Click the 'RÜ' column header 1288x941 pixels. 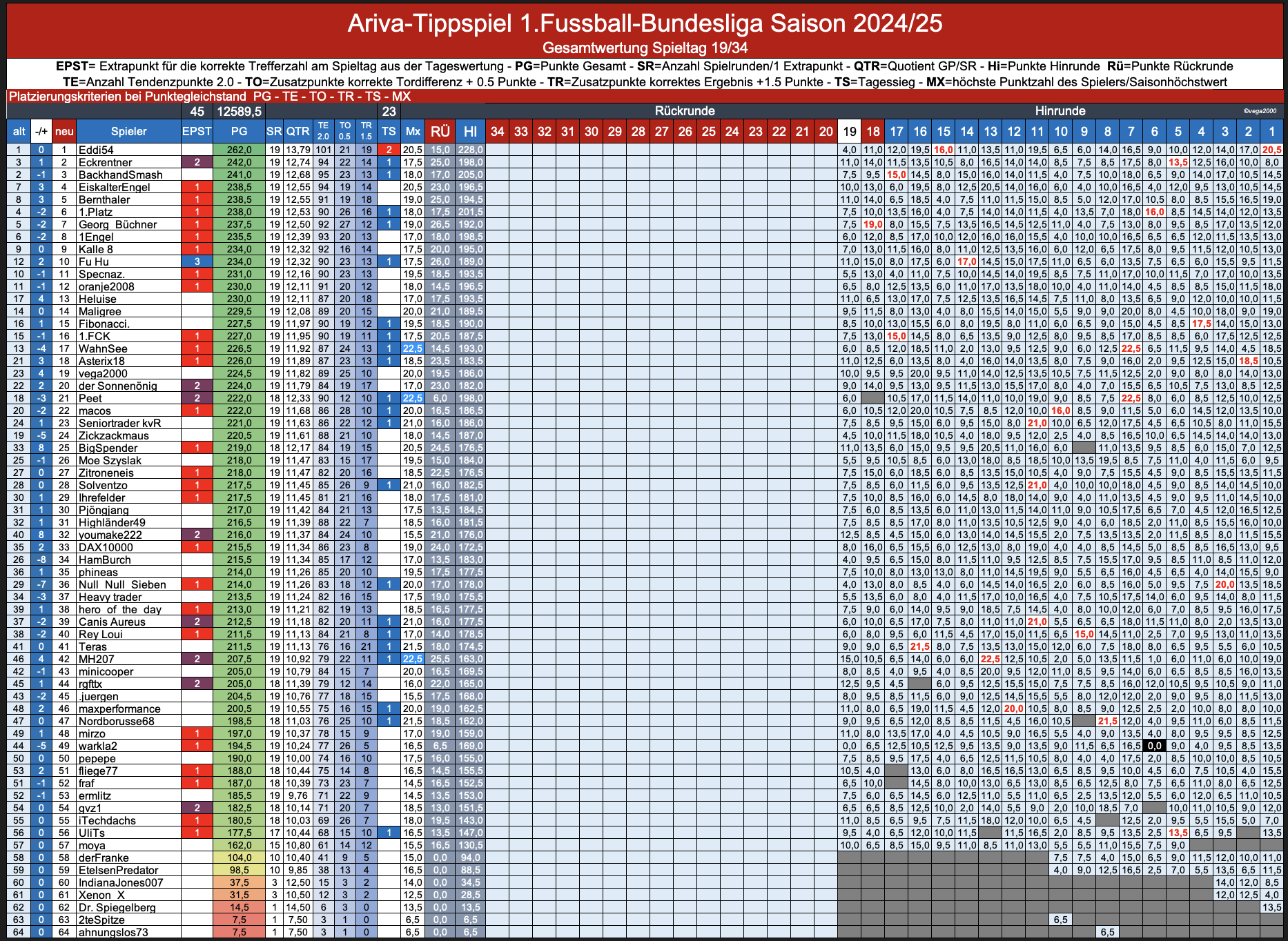(440, 131)
